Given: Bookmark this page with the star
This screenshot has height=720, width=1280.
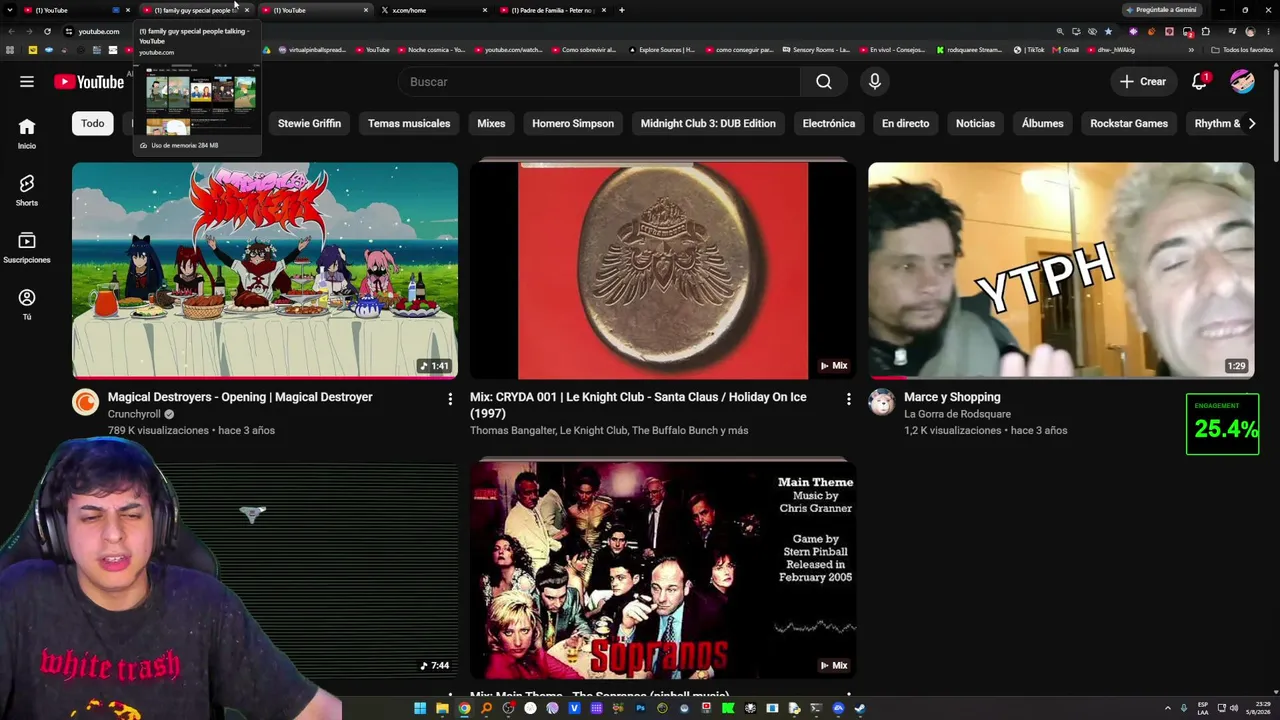Looking at the screenshot, I should [x=1108, y=31].
